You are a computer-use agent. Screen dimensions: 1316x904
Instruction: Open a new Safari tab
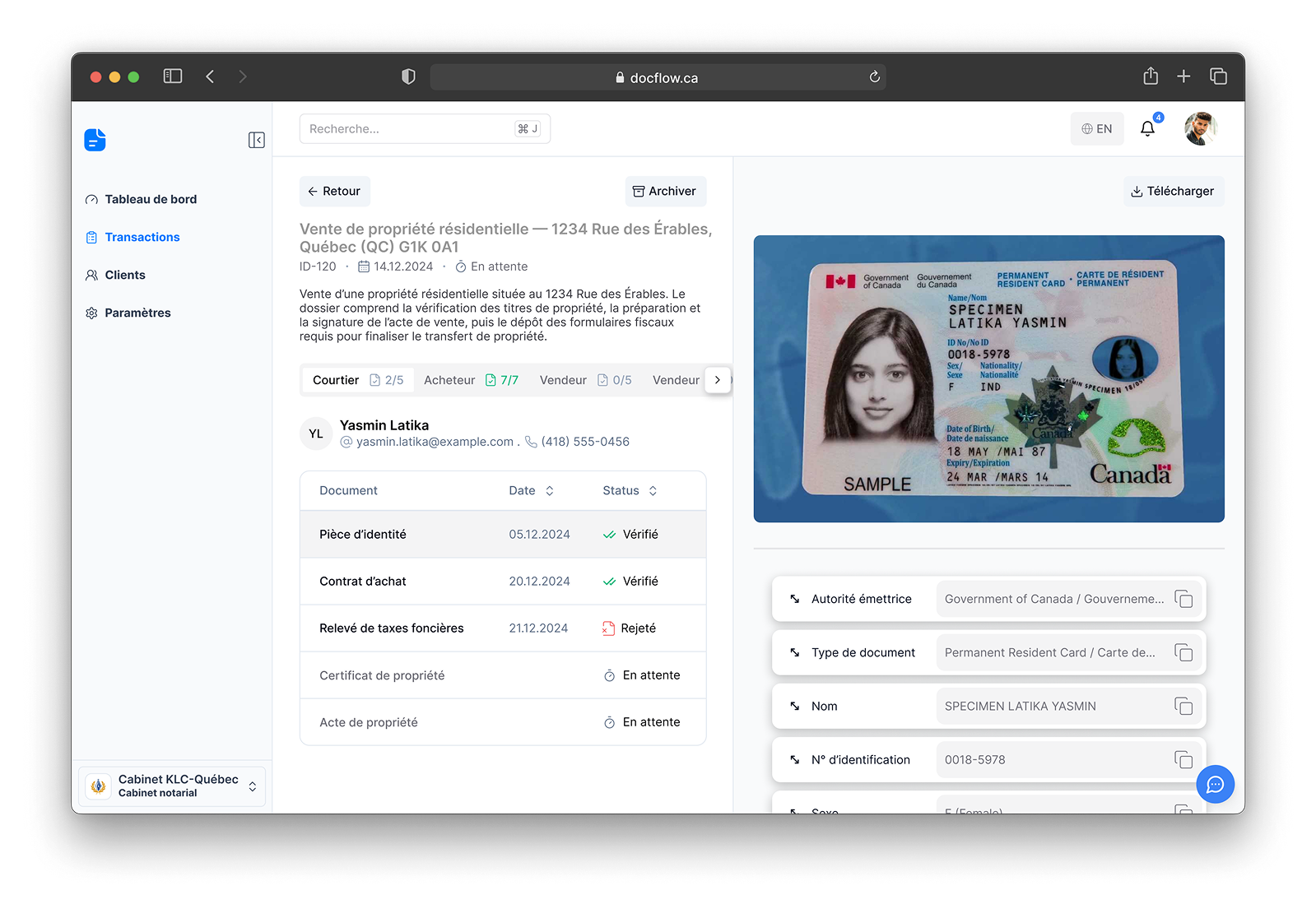[x=1183, y=76]
